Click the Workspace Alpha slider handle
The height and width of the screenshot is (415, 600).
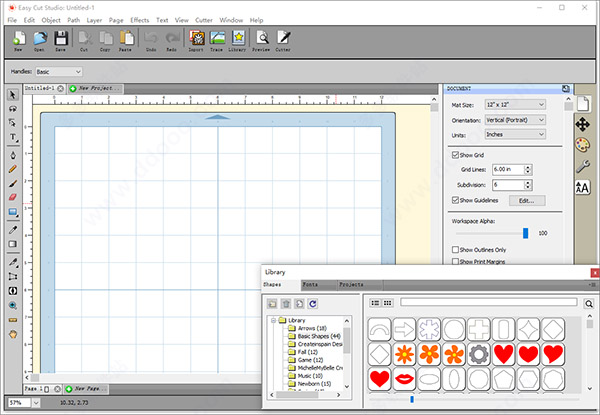point(525,233)
